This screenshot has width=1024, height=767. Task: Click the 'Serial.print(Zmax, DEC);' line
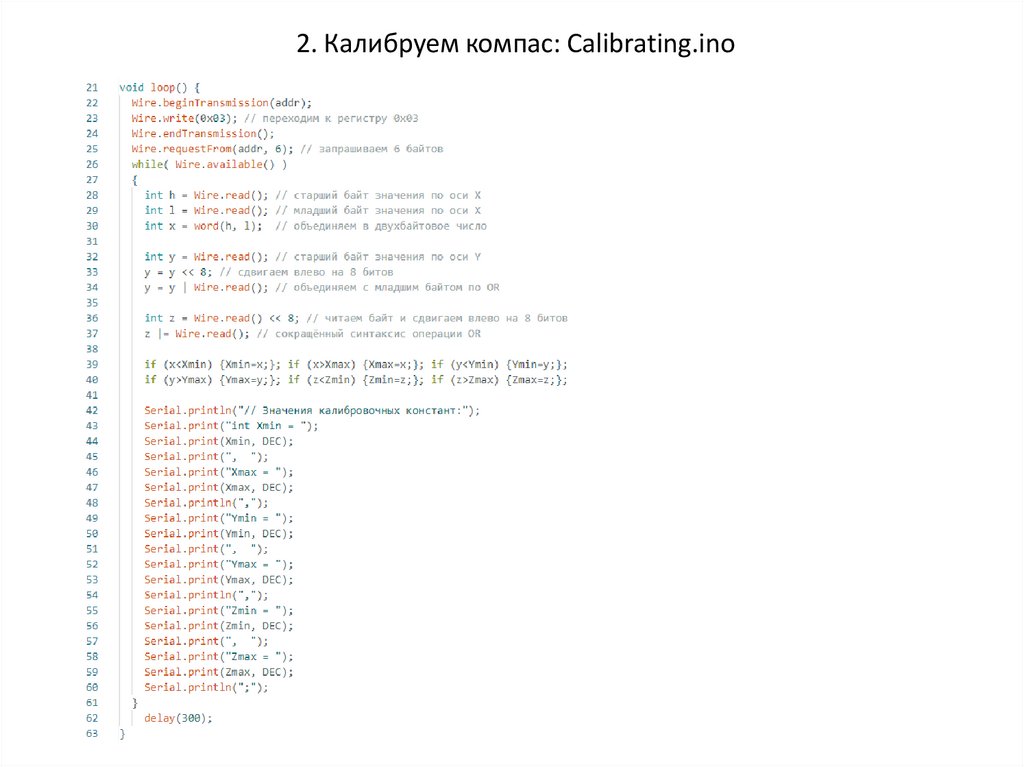point(219,672)
